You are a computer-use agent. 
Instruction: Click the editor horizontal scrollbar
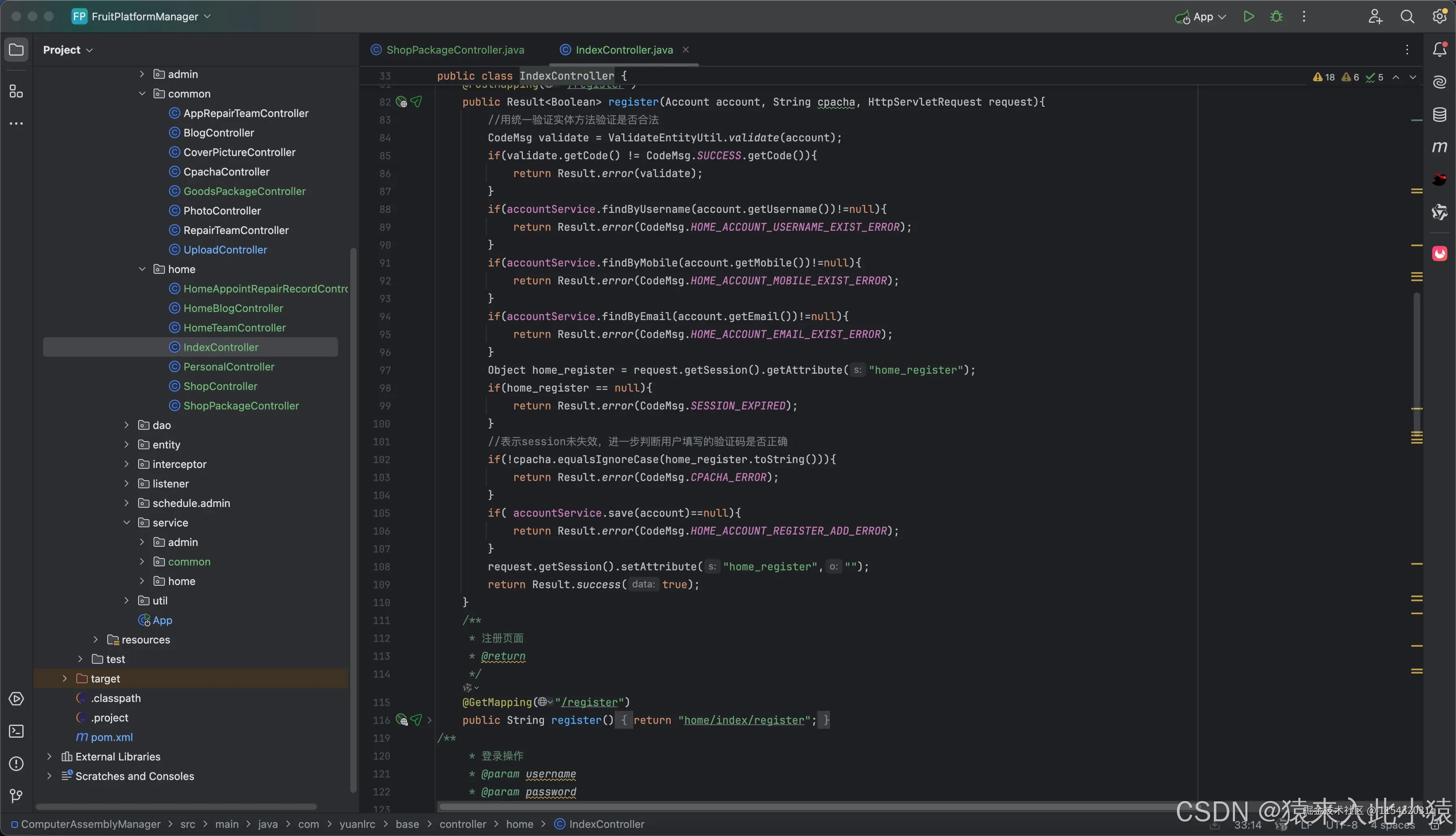804,806
